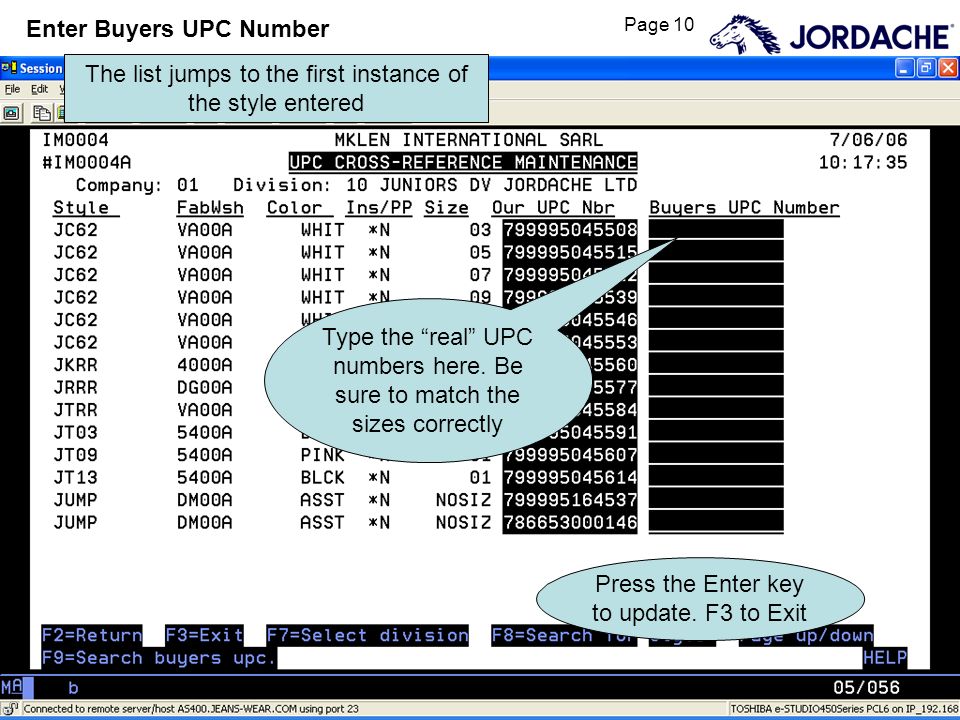Click Buyers UPC field for JC62 size 07
The width and height of the screenshot is (960, 720).
pyautogui.click(x=716, y=275)
